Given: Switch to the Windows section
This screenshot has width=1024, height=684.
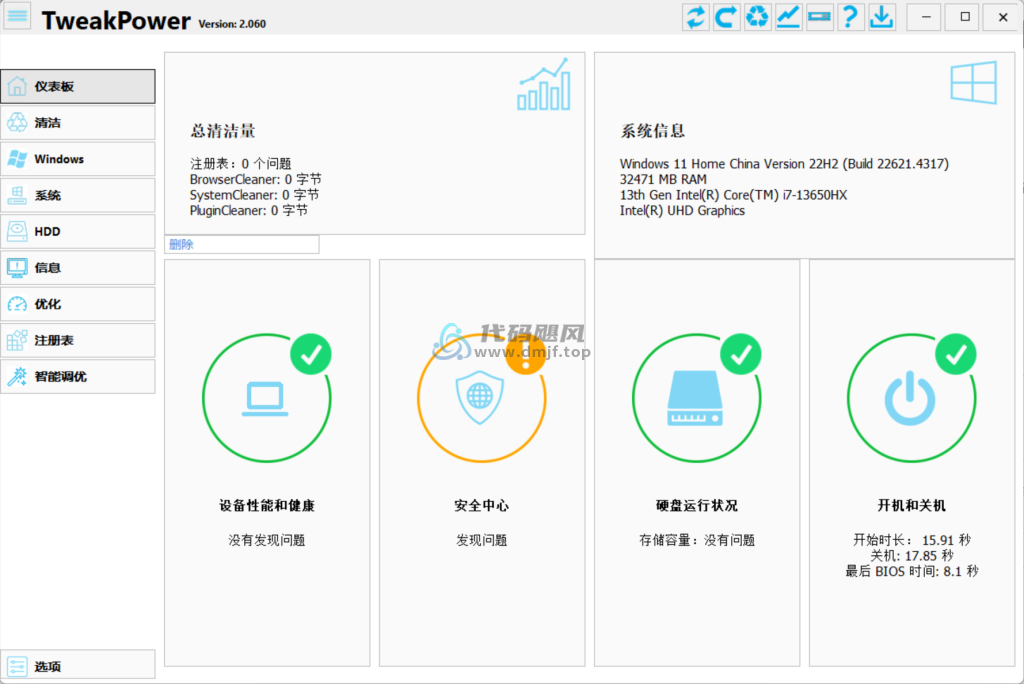Looking at the screenshot, I should pos(78,159).
